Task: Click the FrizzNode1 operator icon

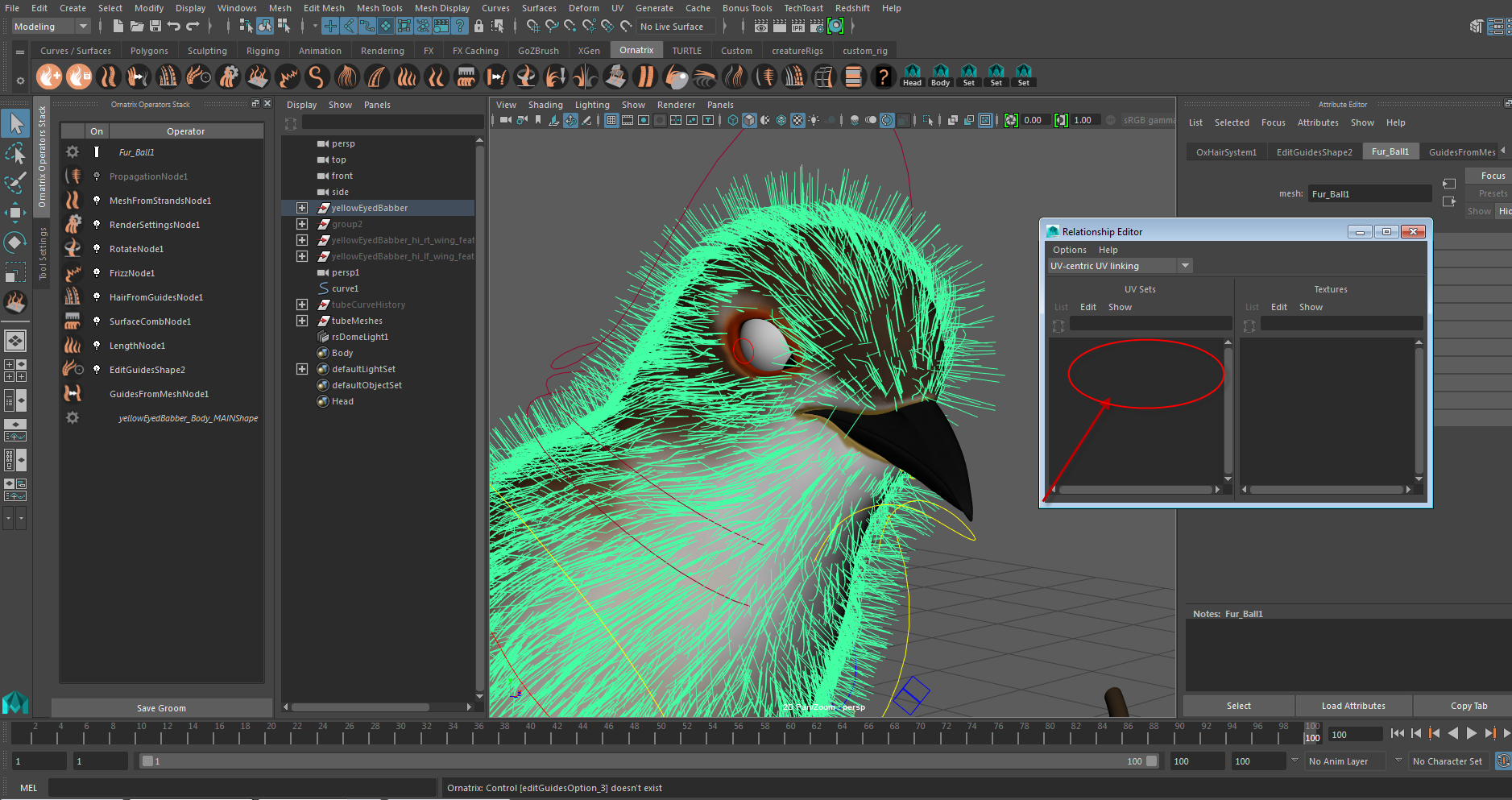Action: [x=72, y=273]
